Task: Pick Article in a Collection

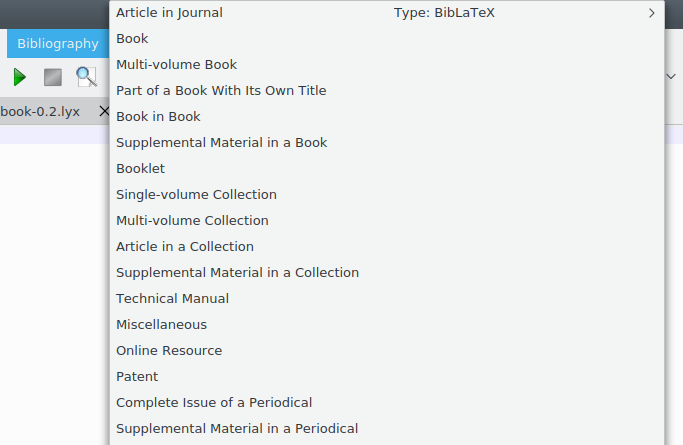Action: pos(185,247)
